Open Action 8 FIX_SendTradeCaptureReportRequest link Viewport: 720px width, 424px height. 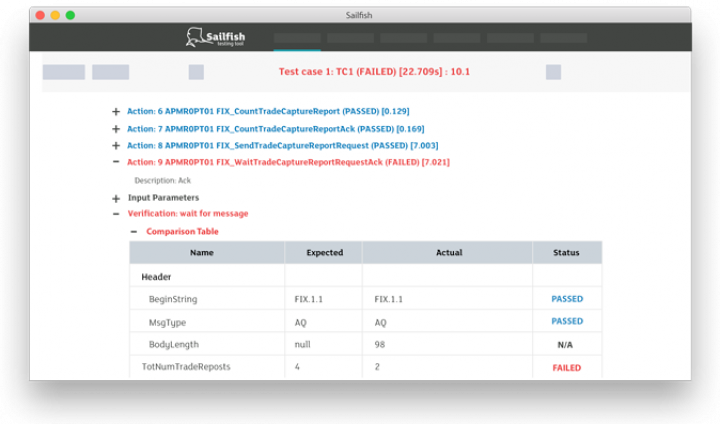coord(282,145)
